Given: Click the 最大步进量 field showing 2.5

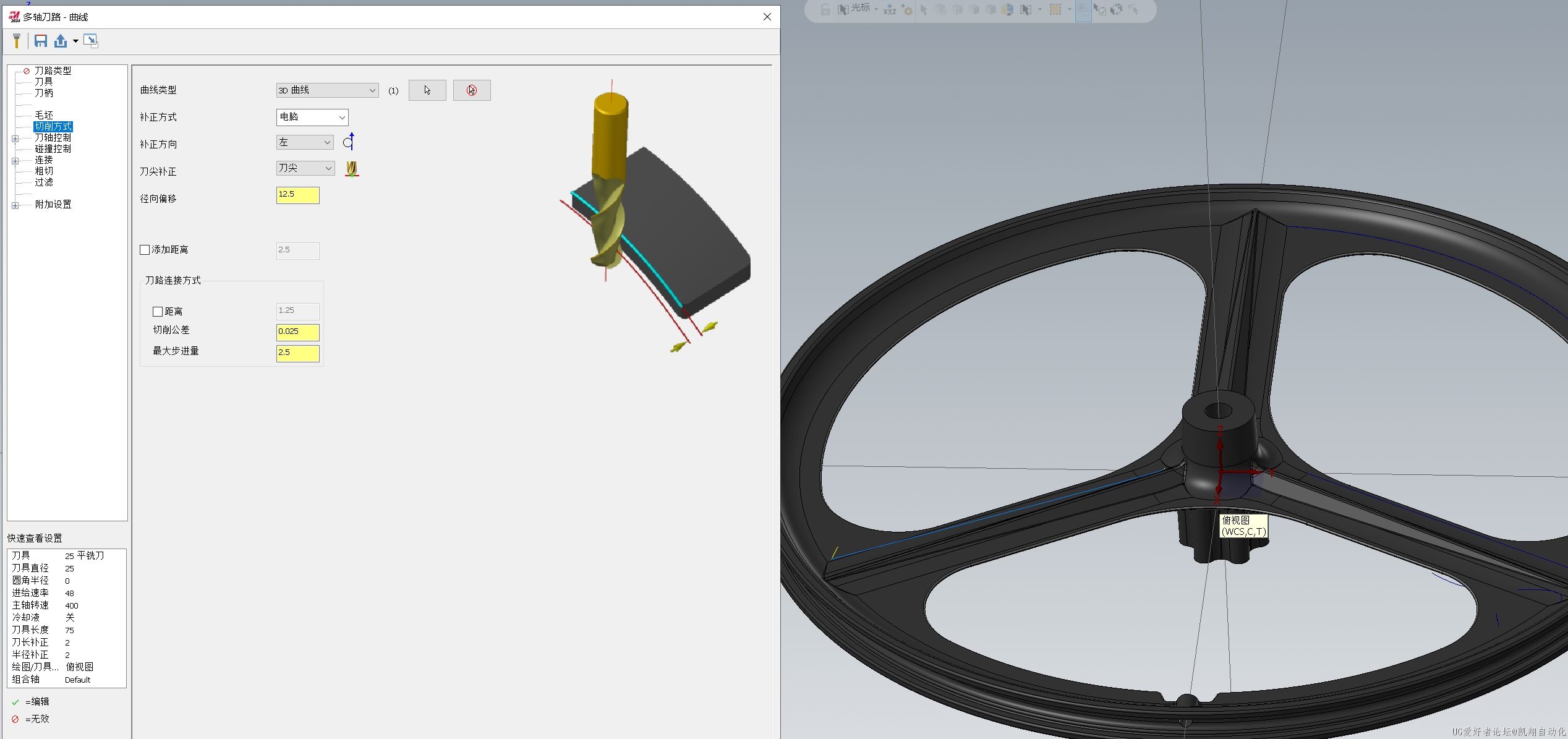Looking at the screenshot, I should (x=298, y=353).
